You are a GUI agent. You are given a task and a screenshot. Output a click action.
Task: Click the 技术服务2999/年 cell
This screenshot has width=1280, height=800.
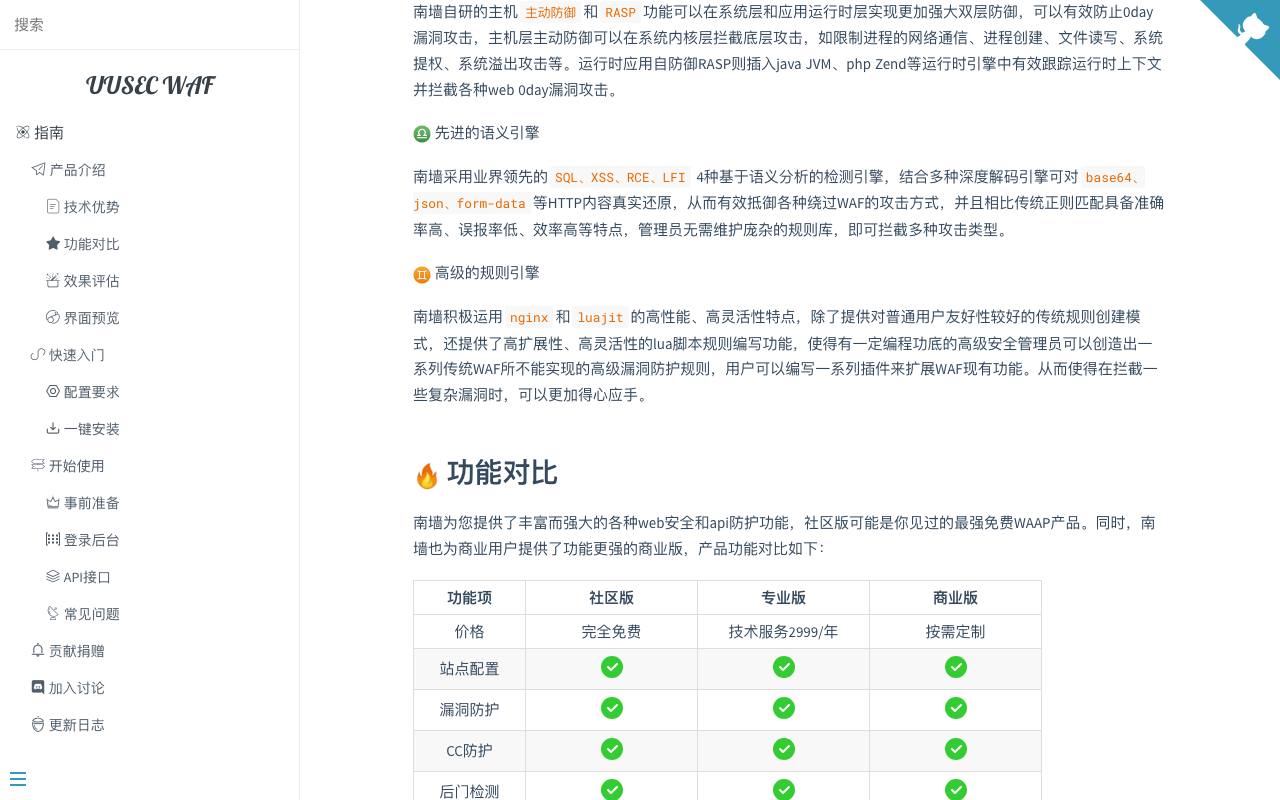point(783,631)
